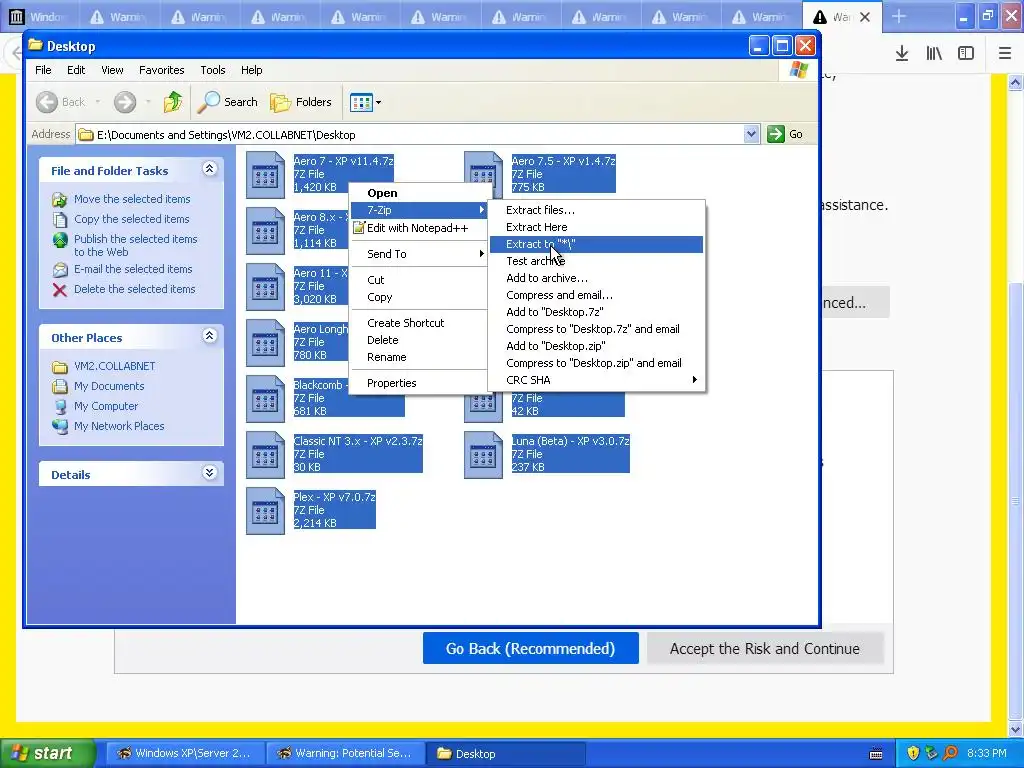
Task: Choose Create Shortcut
Action: 419,323
